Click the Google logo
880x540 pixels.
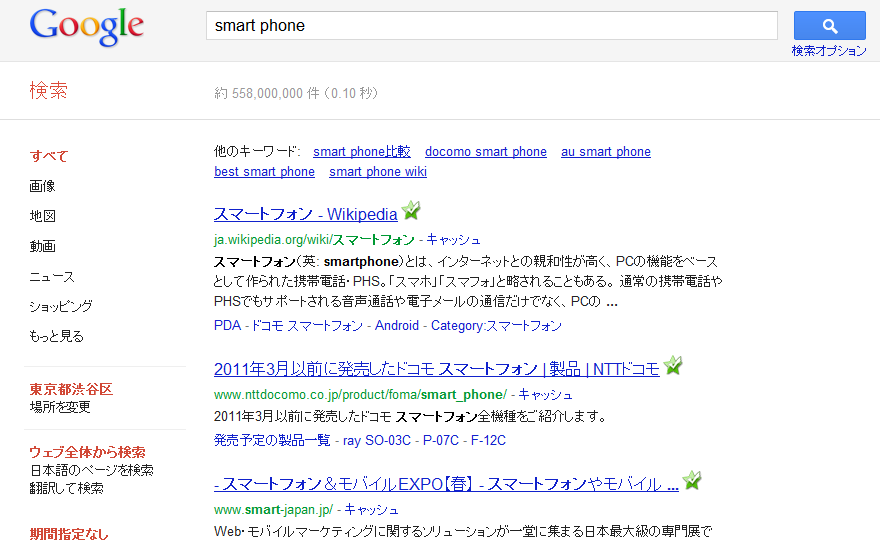tap(87, 28)
